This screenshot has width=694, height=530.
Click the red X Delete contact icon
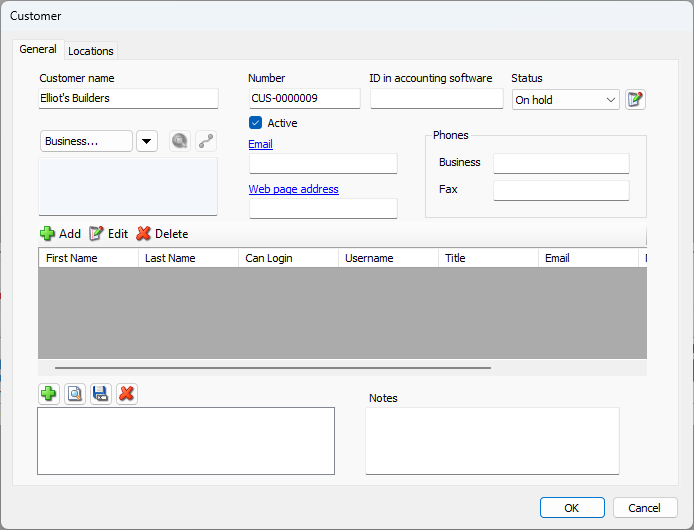143,233
